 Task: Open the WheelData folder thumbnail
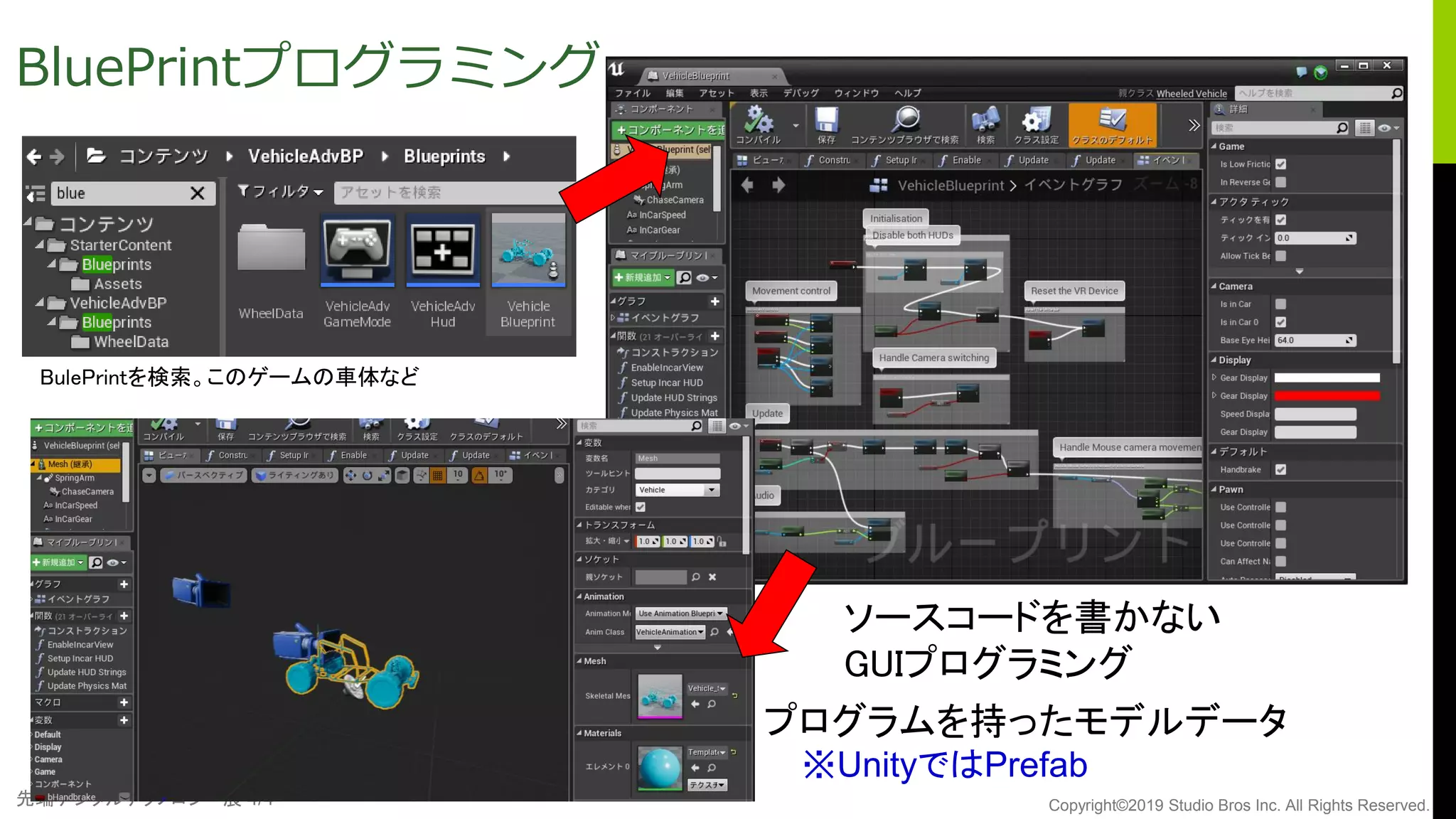[x=271, y=247]
